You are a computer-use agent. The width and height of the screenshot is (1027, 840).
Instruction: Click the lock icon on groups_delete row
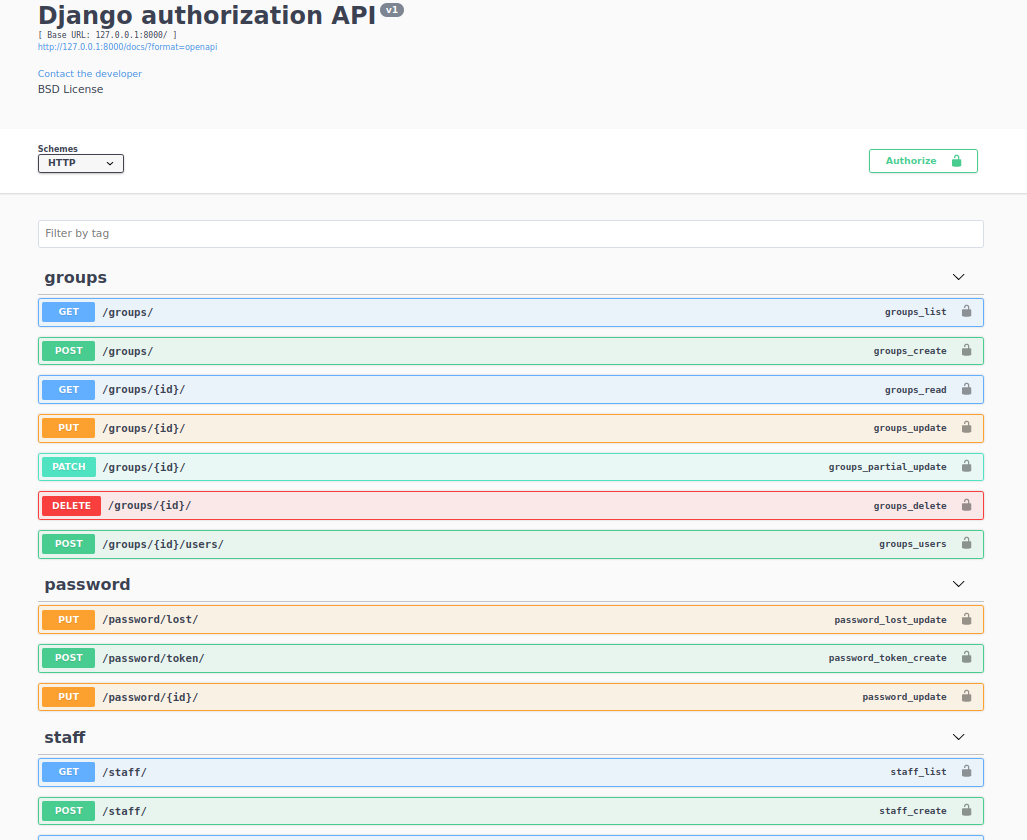pyautogui.click(x=966, y=505)
